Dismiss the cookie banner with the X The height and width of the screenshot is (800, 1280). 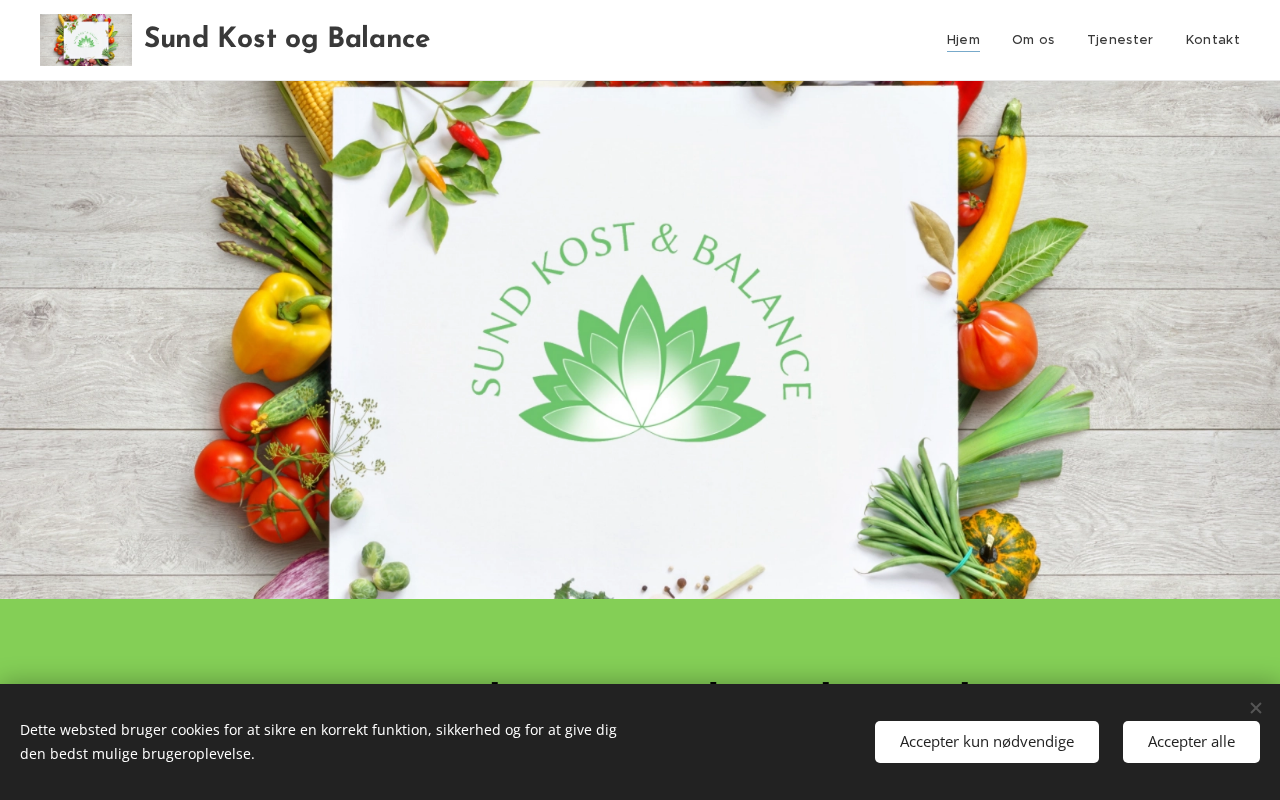pyautogui.click(x=1256, y=708)
